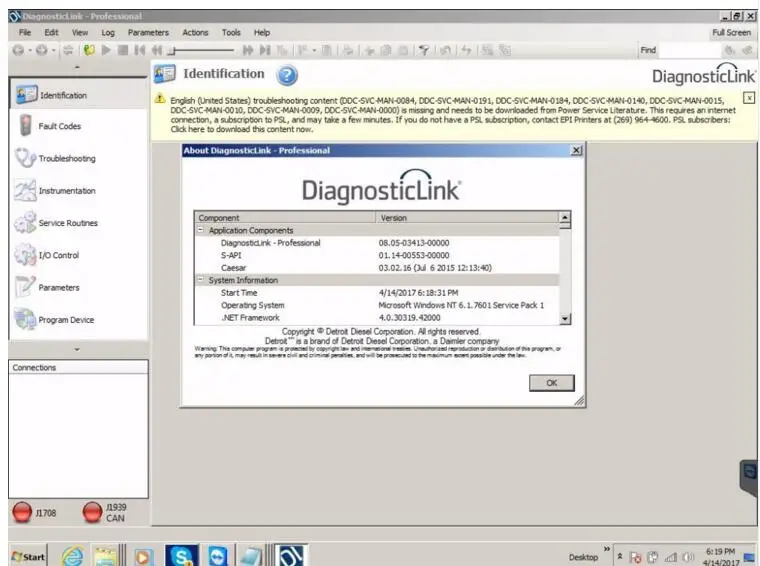Click the blue help question mark icon
Viewport: 760px width, 566px height.
[287, 76]
